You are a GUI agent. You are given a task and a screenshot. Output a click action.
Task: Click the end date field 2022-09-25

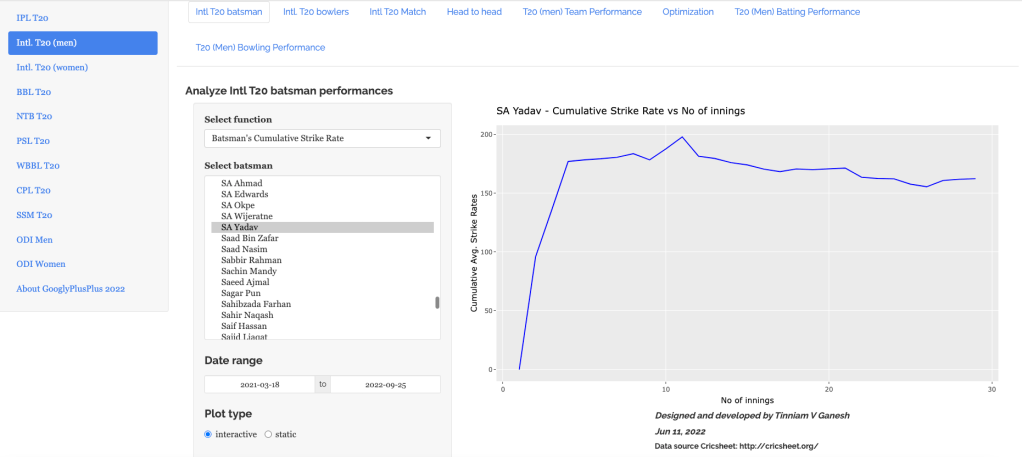[x=385, y=384]
